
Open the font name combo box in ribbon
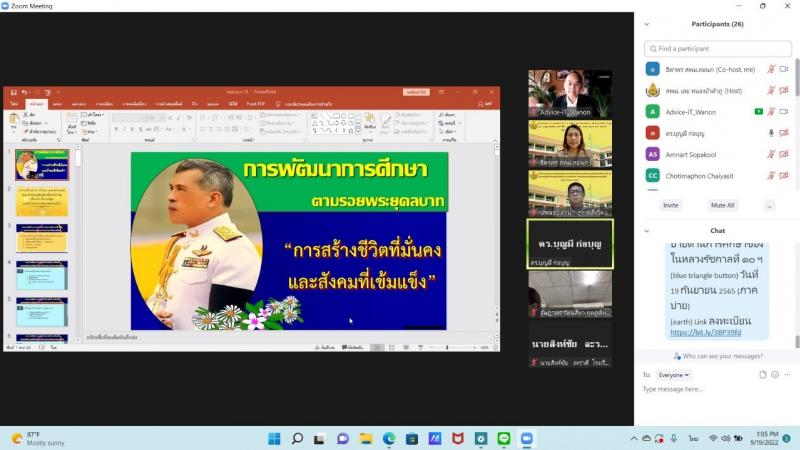(x=130, y=118)
